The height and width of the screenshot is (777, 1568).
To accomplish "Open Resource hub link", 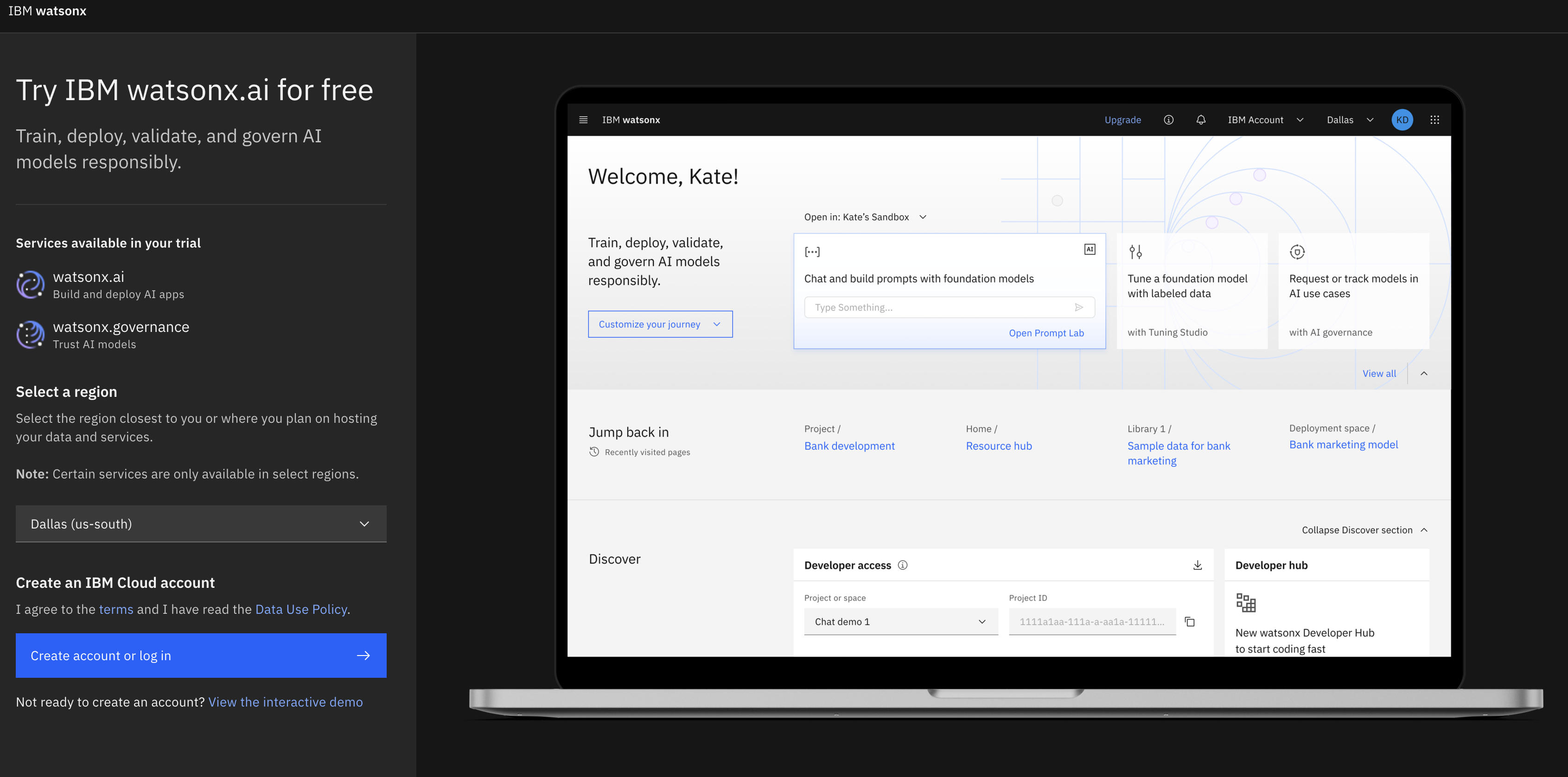I will (x=998, y=446).
